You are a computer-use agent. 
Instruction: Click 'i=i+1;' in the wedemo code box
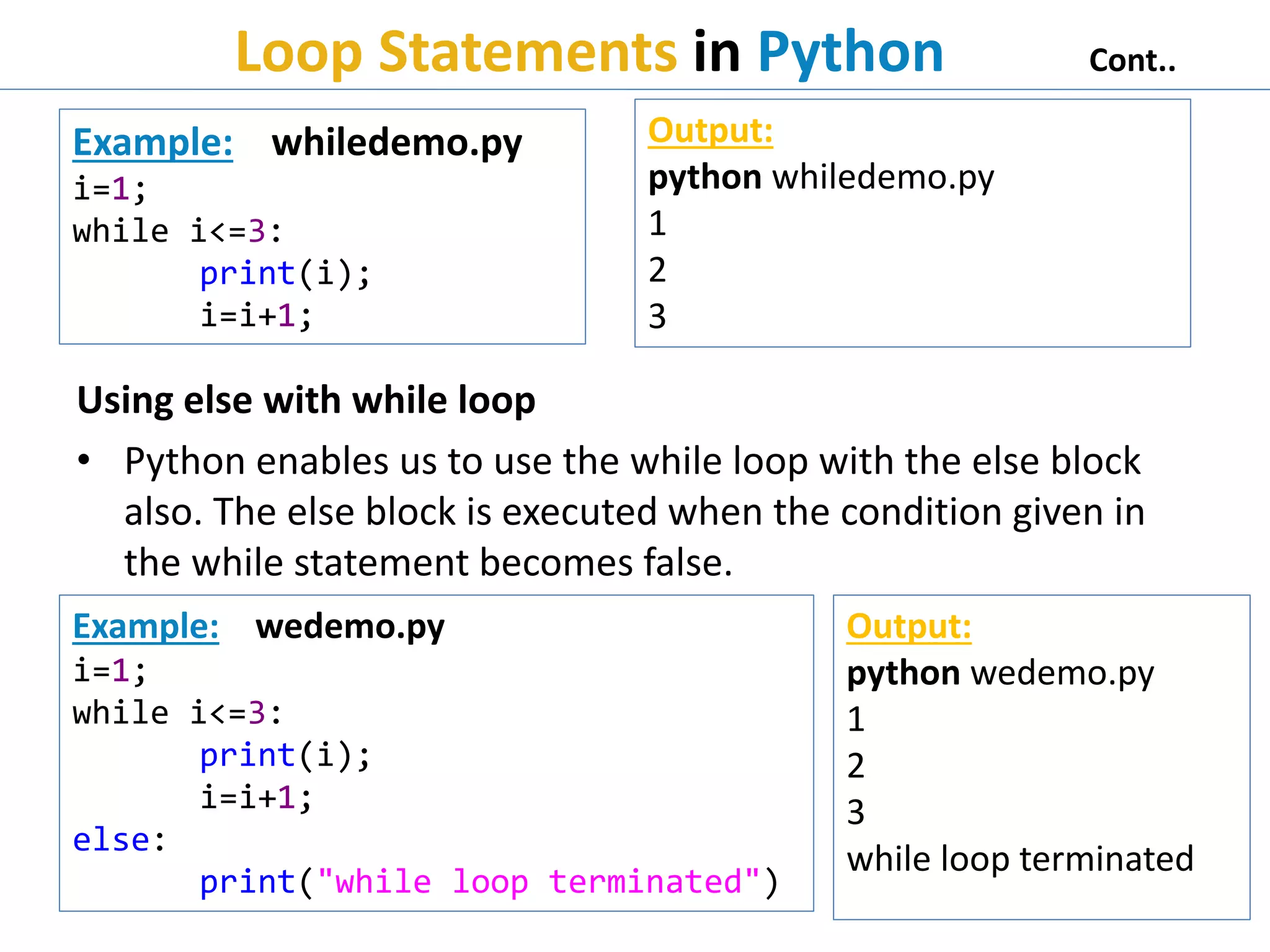point(255,797)
